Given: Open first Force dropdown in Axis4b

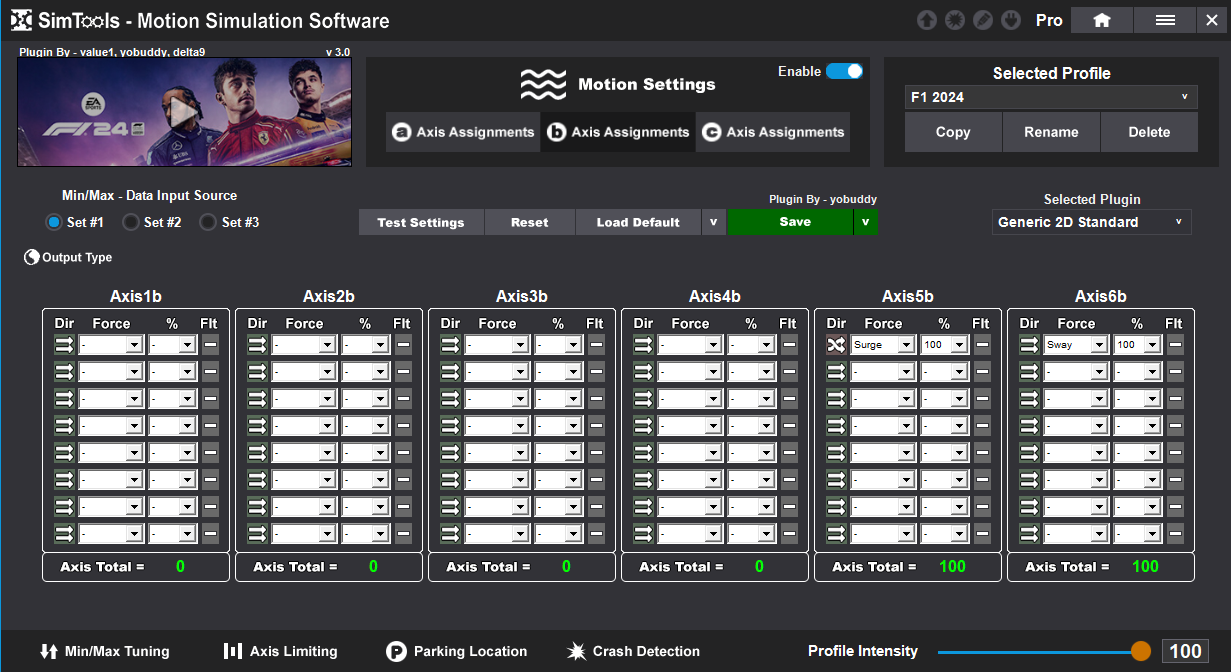Looking at the screenshot, I should pyautogui.click(x=690, y=344).
